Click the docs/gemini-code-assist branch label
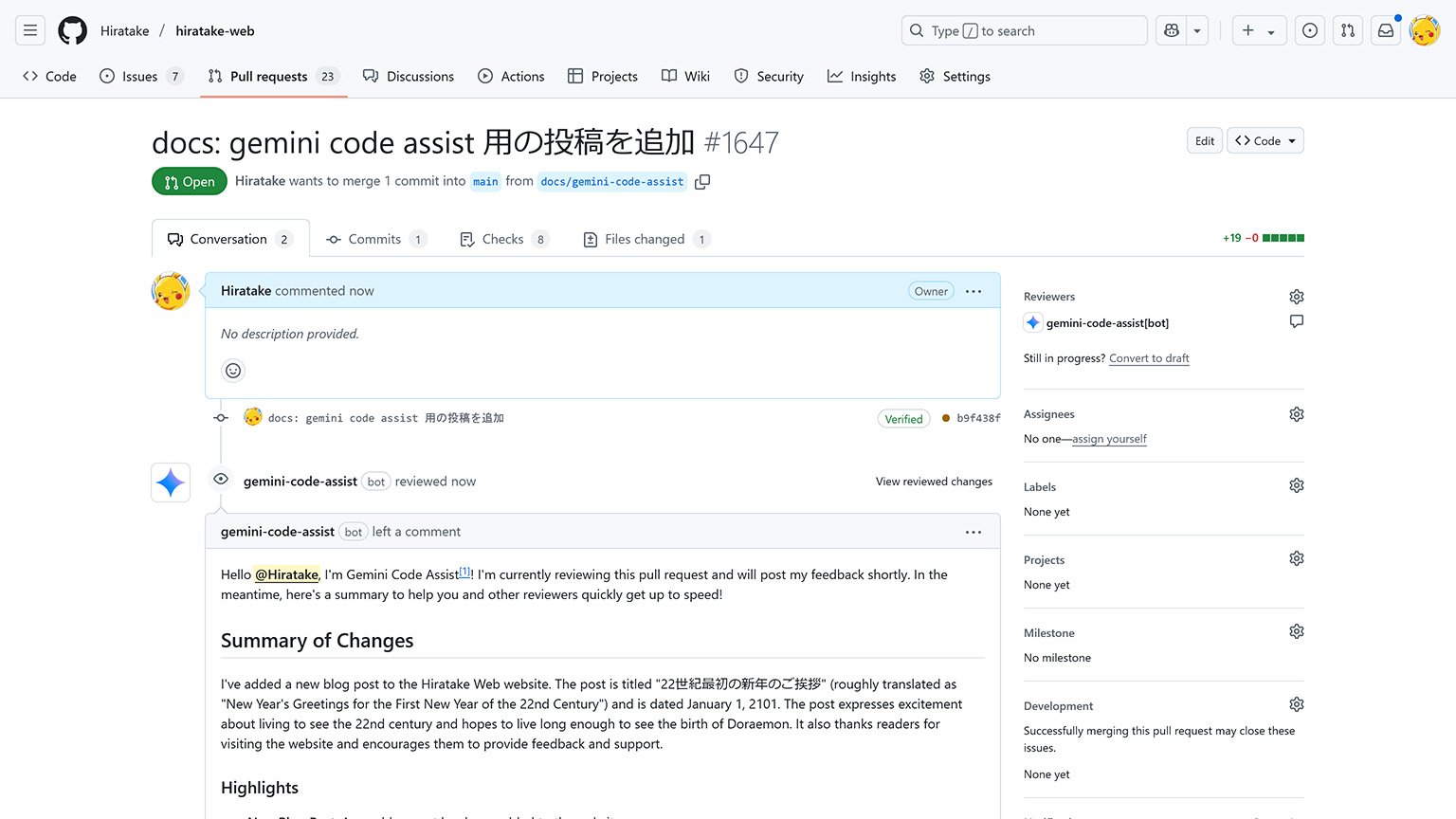The height and width of the screenshot is (819, 1456). pyautogui.click(x=612, y=182)
